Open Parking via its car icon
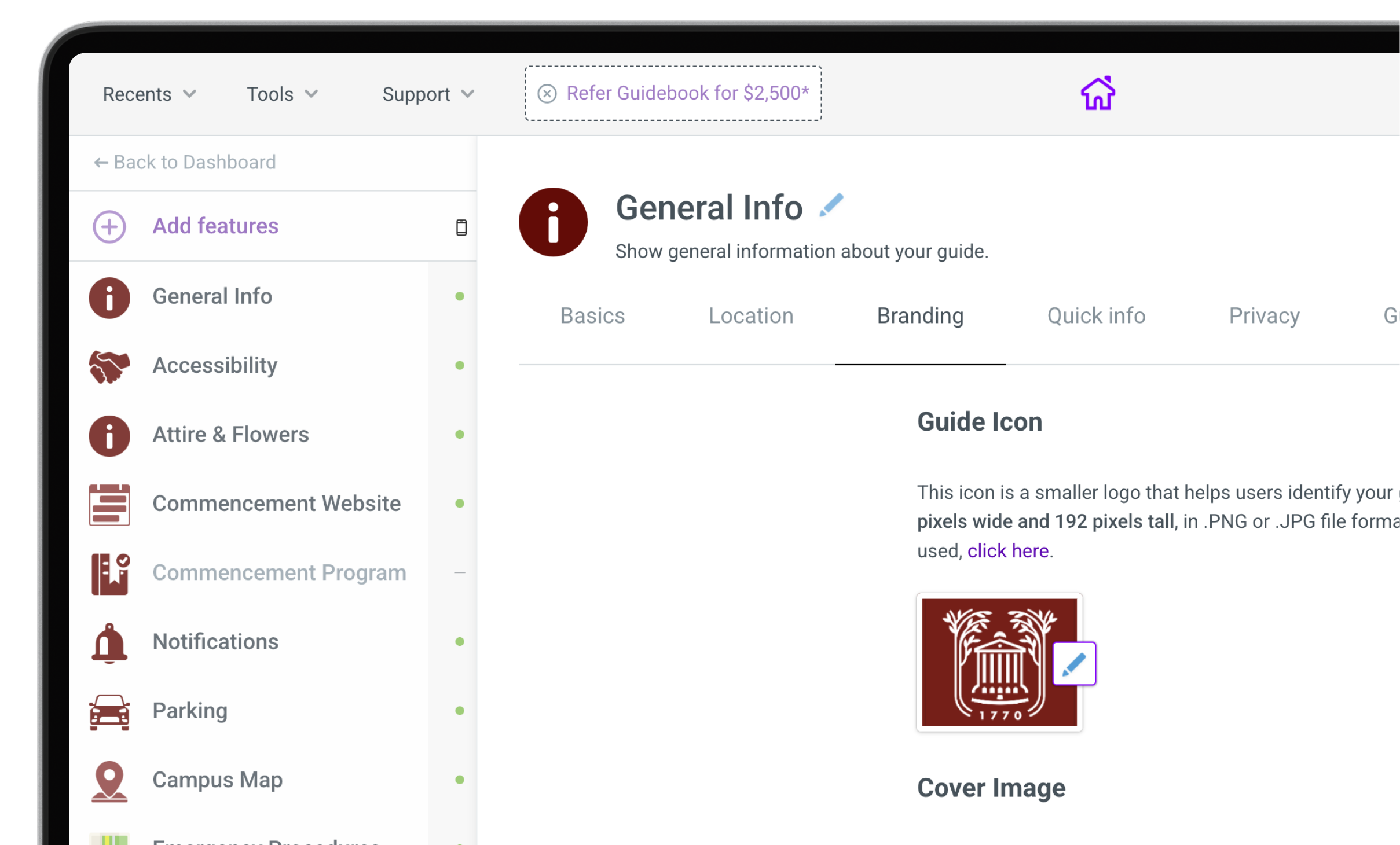Image resolution: width=1400 pixels, height=845 pixels. click(109, 711)
